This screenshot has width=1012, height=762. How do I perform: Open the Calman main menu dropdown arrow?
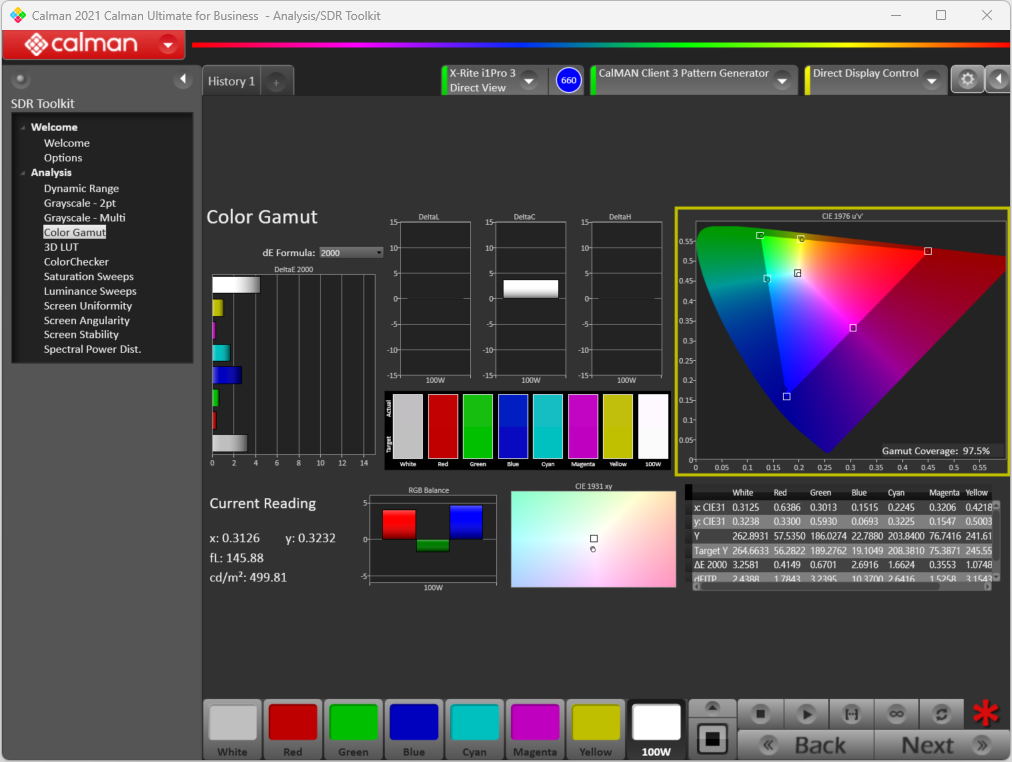click(168, 45)
